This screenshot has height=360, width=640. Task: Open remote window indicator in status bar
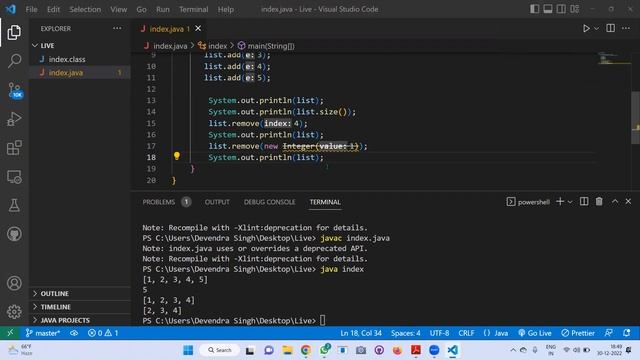pyautogui.click(x=10, y=333)
